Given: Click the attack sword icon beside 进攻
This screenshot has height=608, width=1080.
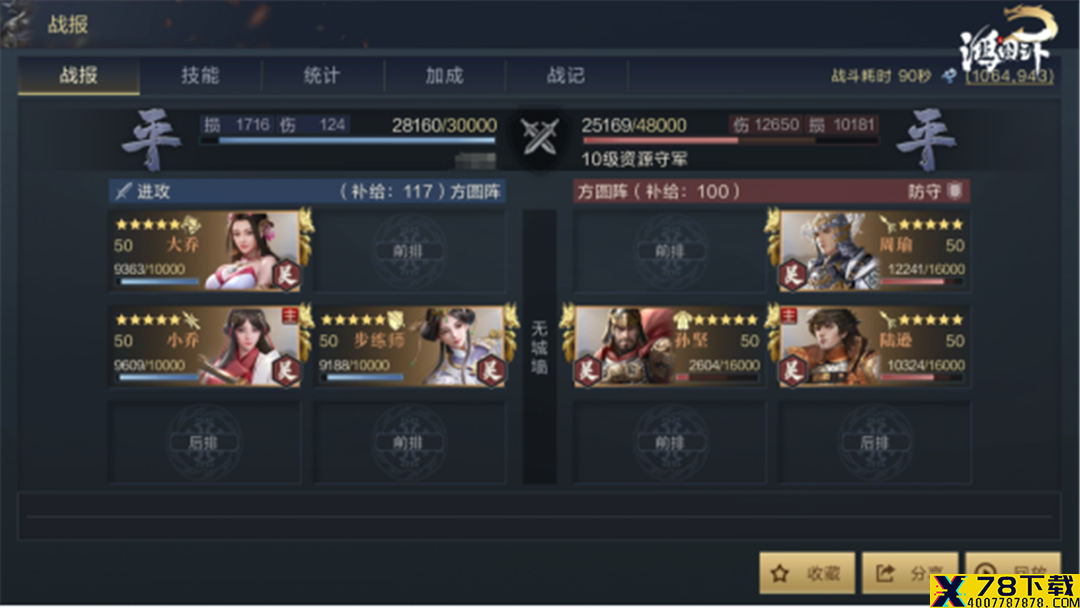Looking at the screenshot, I should point(124,191).
